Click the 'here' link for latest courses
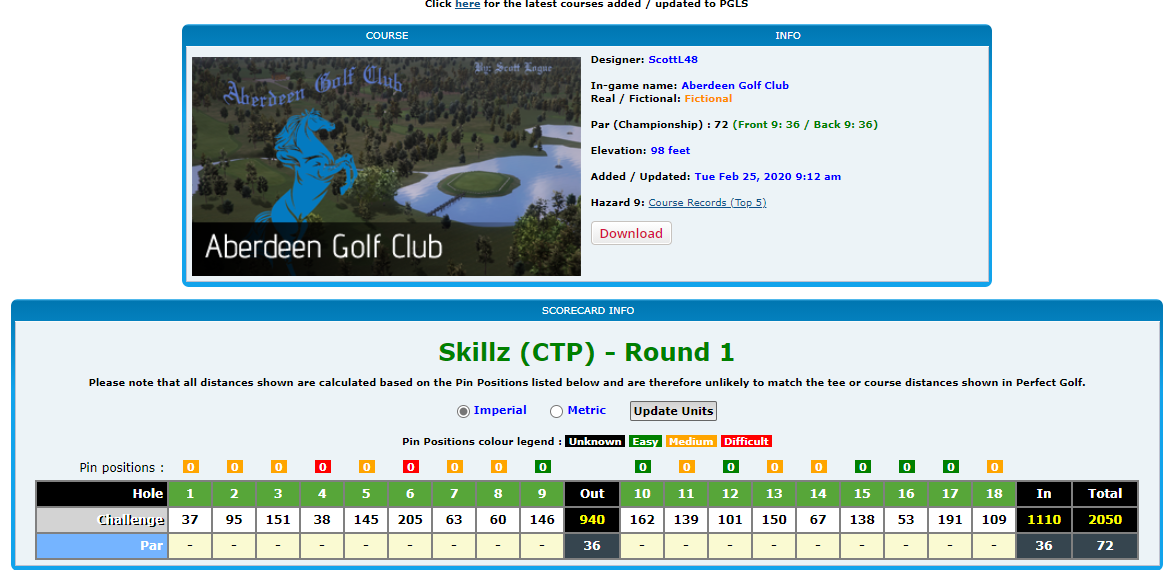The width and height of the screenshot is (1171, 570). tap(467, 5)
